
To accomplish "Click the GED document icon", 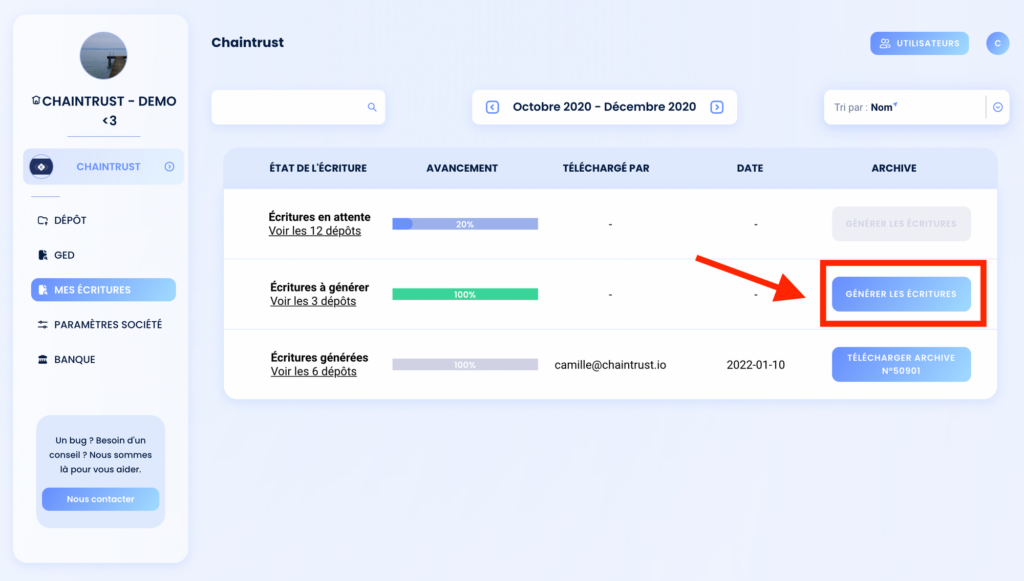I will pos(42,255).
